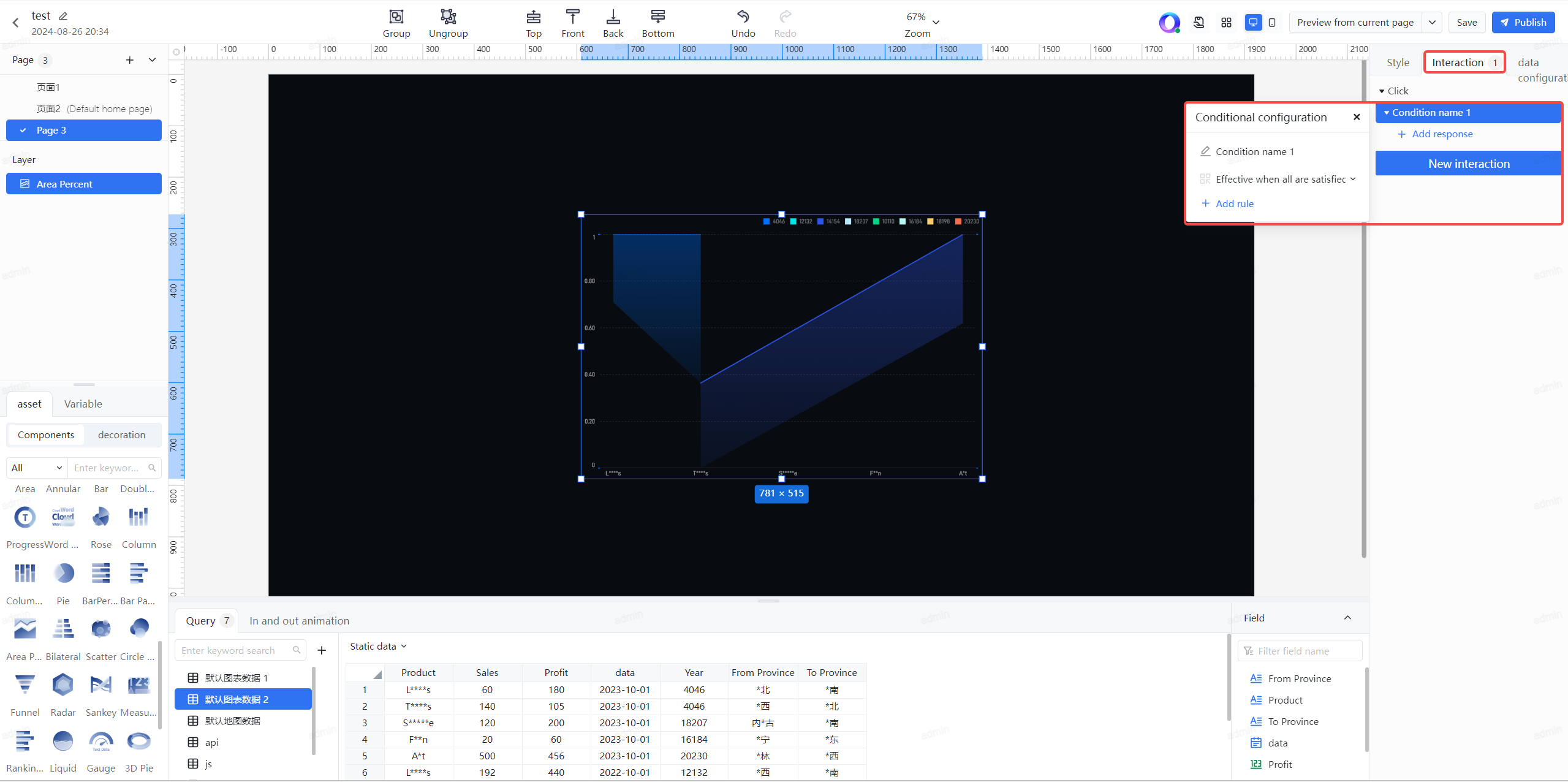Send layer Back one level
1568x782 pixels.
pyautogui.click(x=613, y=17)
